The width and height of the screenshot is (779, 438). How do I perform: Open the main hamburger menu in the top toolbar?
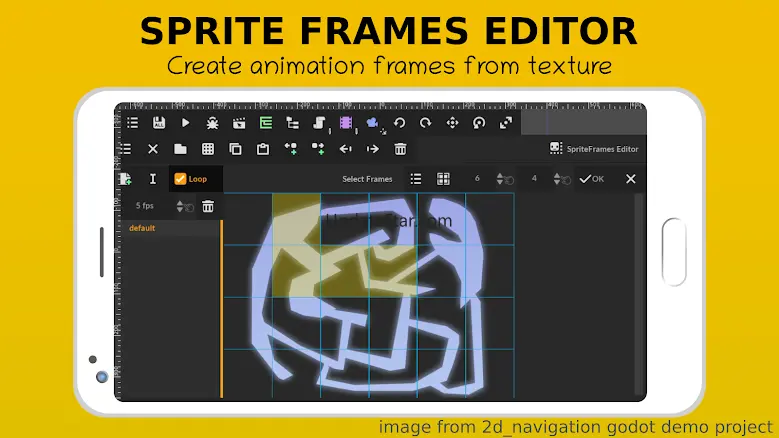pyautogui.click(x=133, y=123)
